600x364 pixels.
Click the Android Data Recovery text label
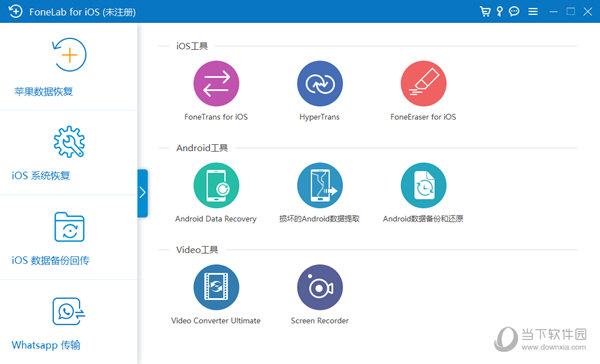[216, 219]
